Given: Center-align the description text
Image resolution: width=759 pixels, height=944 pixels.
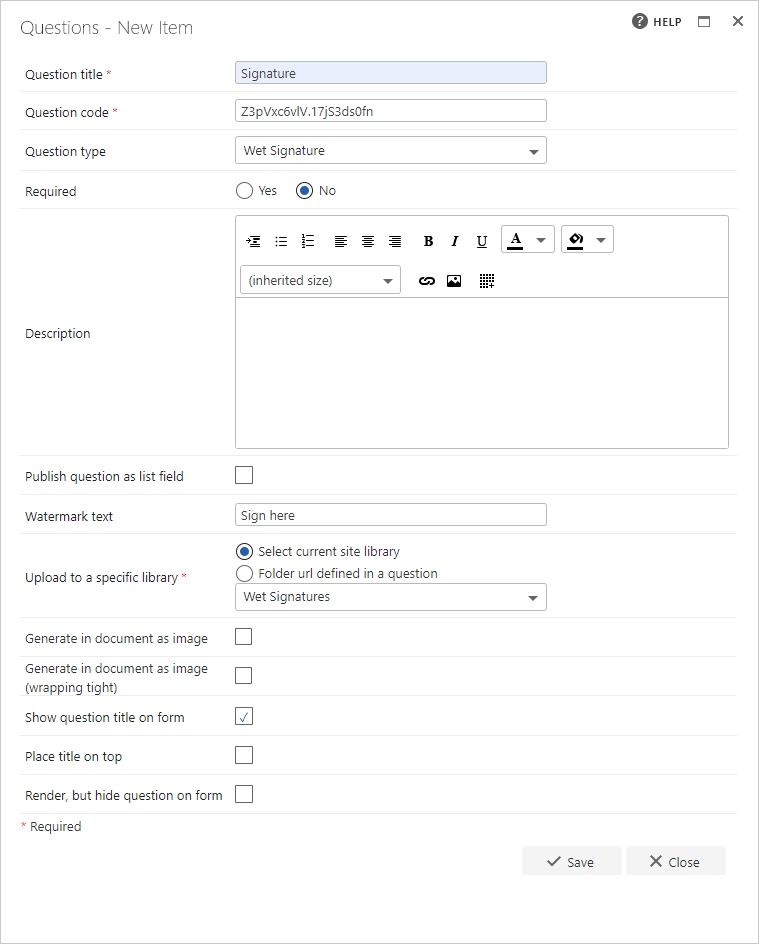Looking at the screenshot, I should point(368,241).
